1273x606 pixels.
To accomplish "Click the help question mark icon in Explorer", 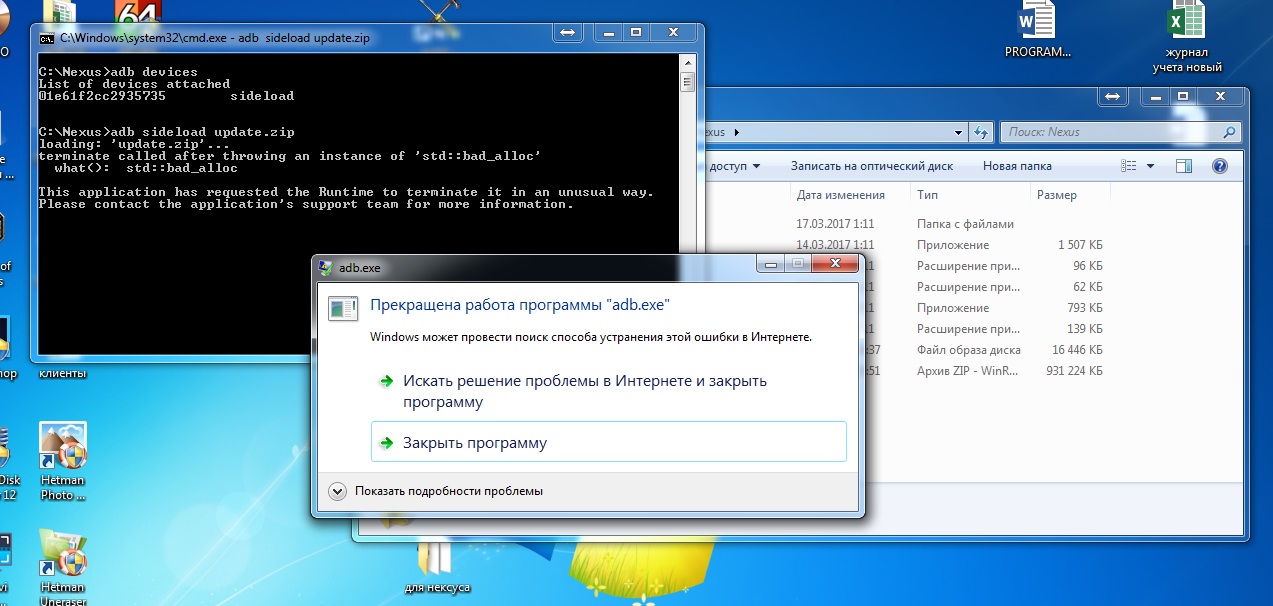I will 1219,166.
